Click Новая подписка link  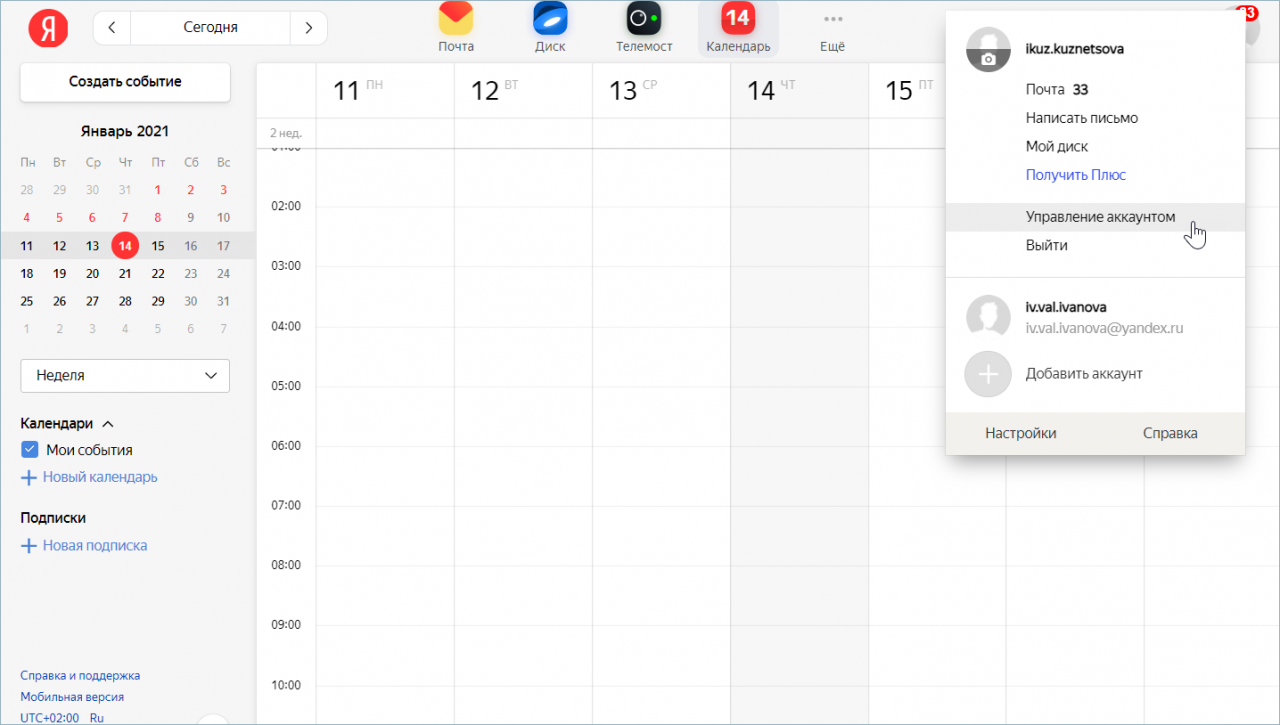pos(95,546)
